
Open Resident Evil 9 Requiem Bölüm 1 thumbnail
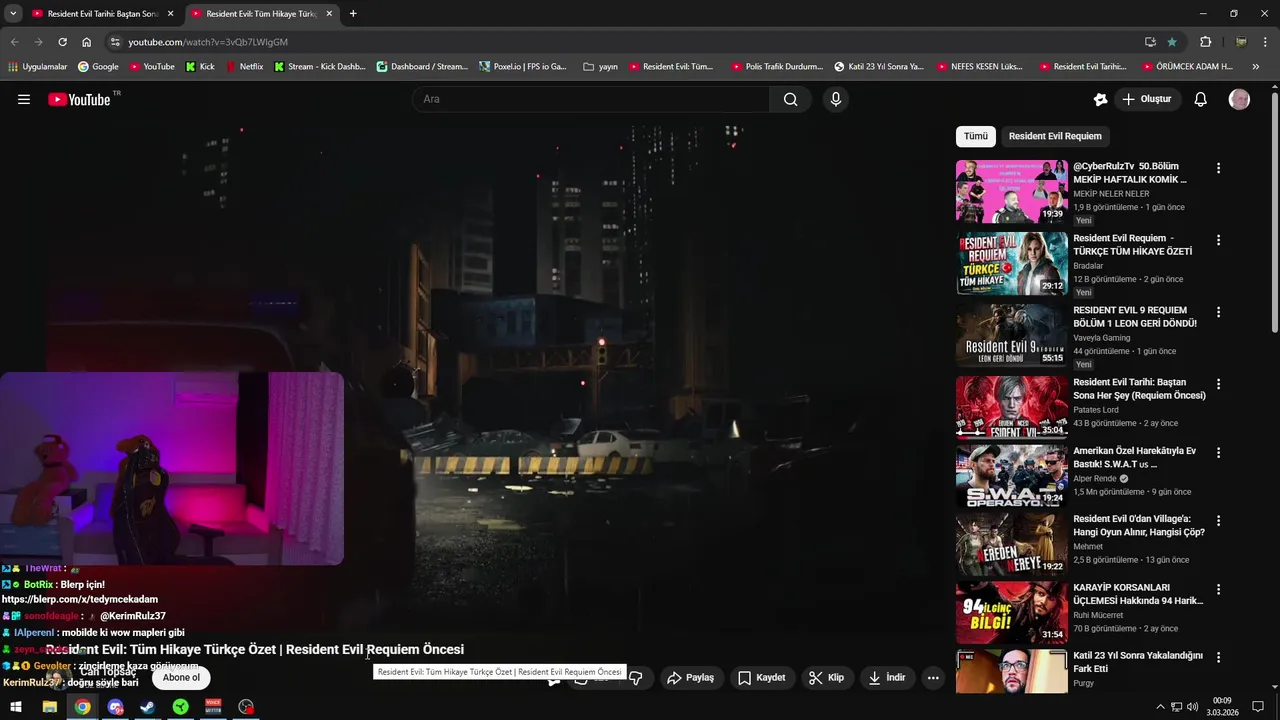click(1011, 335)
